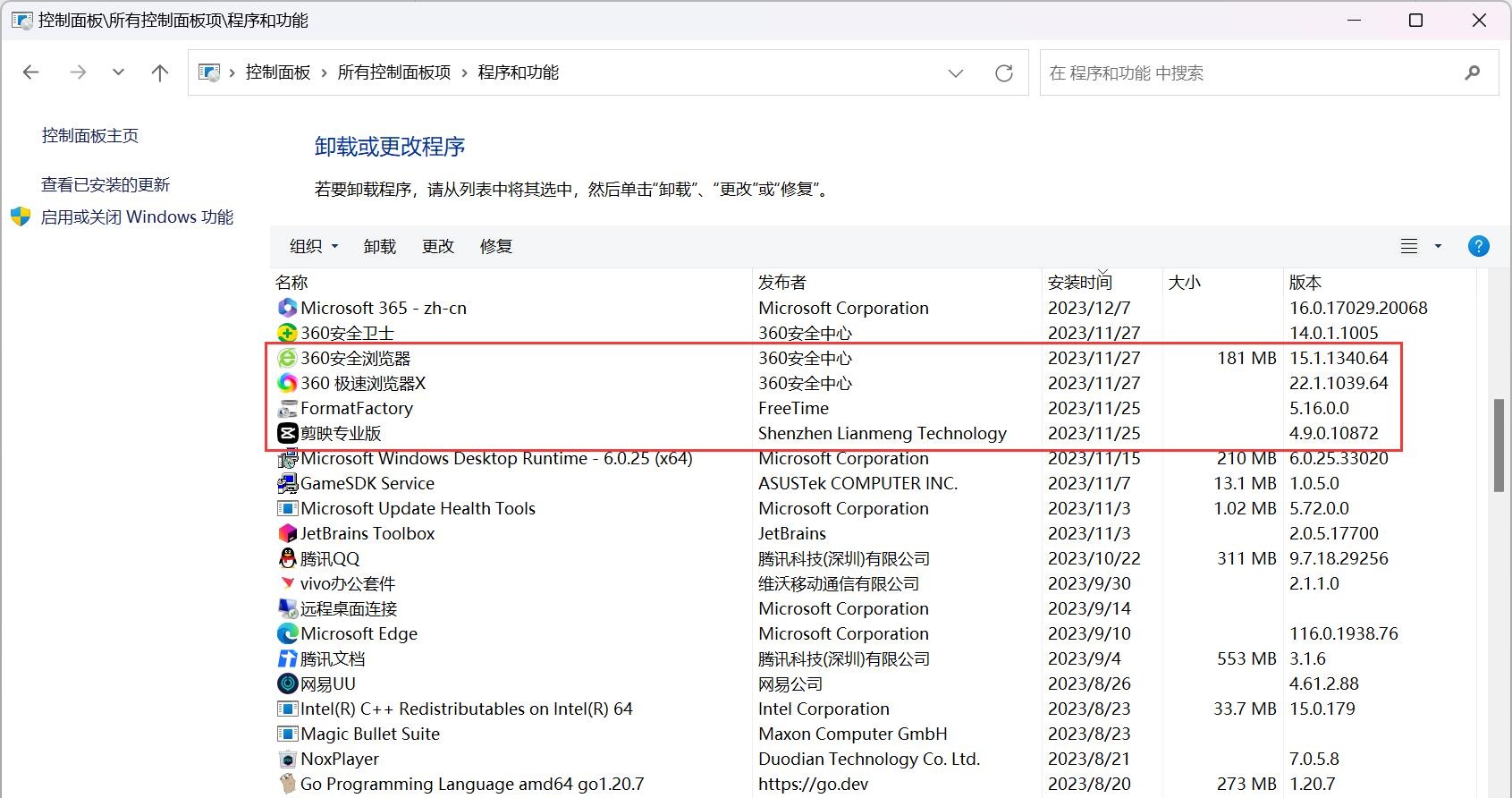This screenshot has height=798, width=1512.
Task: Click the Microsoft Windows Desktop Runtime icon
Action: pos(287,459)
